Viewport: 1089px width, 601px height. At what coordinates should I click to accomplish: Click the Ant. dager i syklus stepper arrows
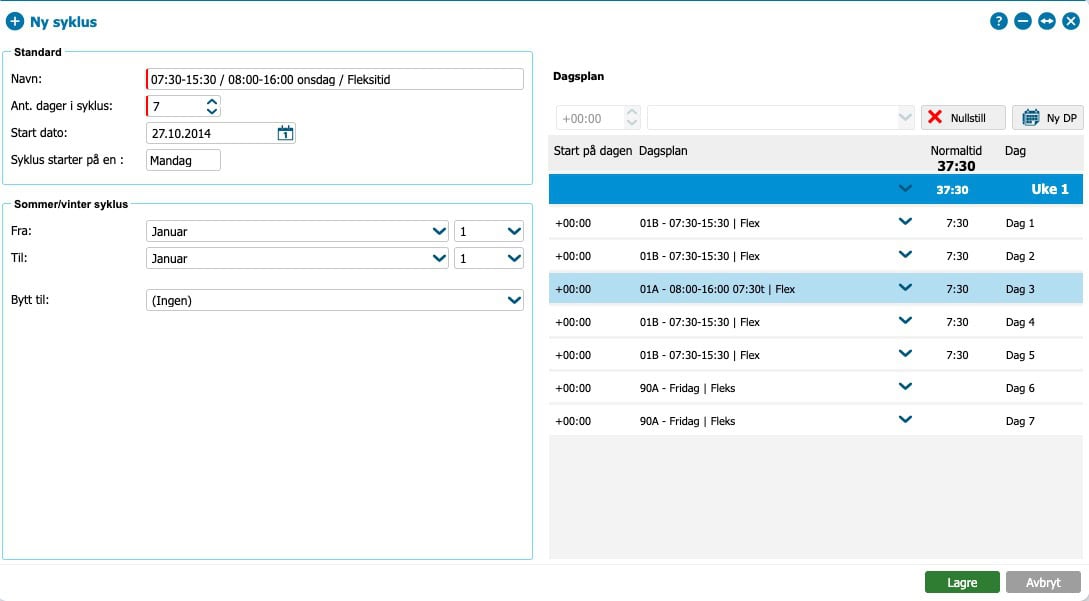coord(212,106)
